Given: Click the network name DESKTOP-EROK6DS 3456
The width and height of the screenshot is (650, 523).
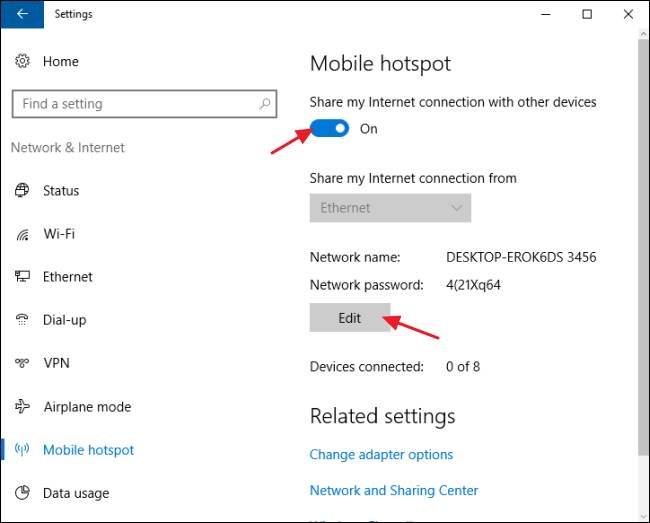Looking at the screenshot, I should click(x=521, y=257).
